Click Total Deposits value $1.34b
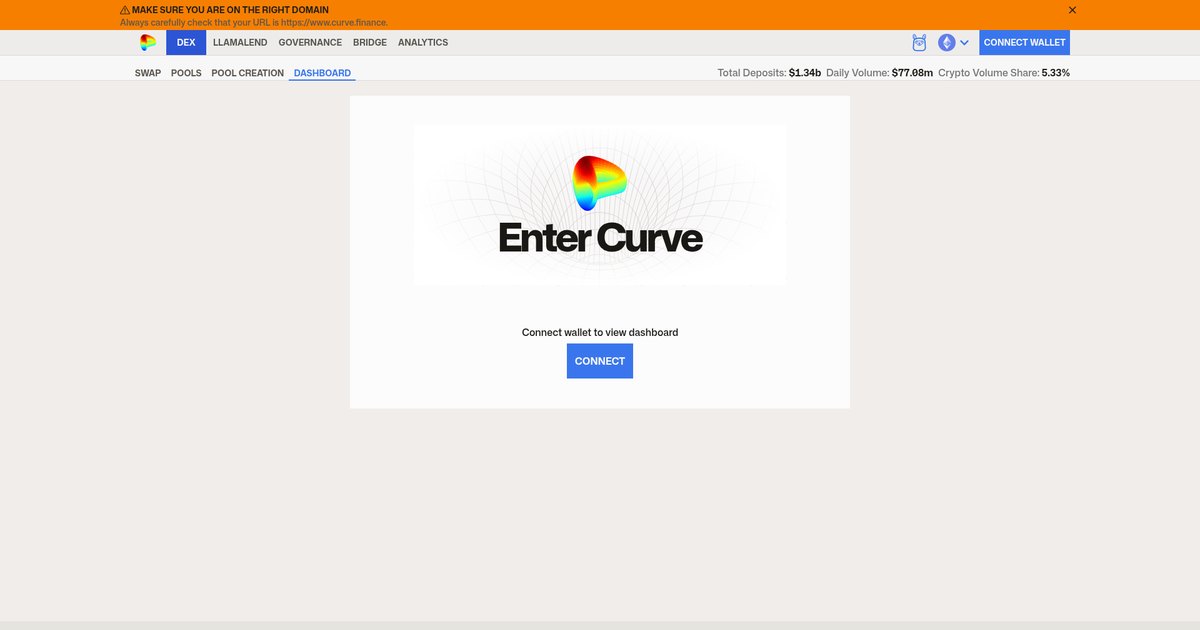This screenshot has width=1200, height=630. coord(805,73)
